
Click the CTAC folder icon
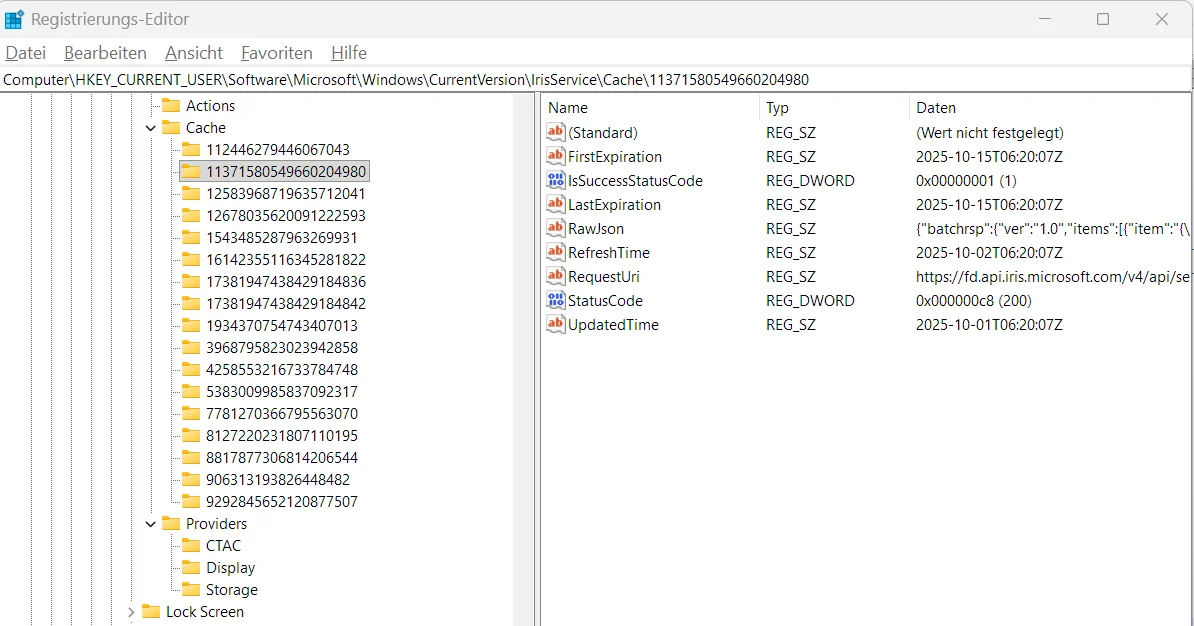click(191, 546)
